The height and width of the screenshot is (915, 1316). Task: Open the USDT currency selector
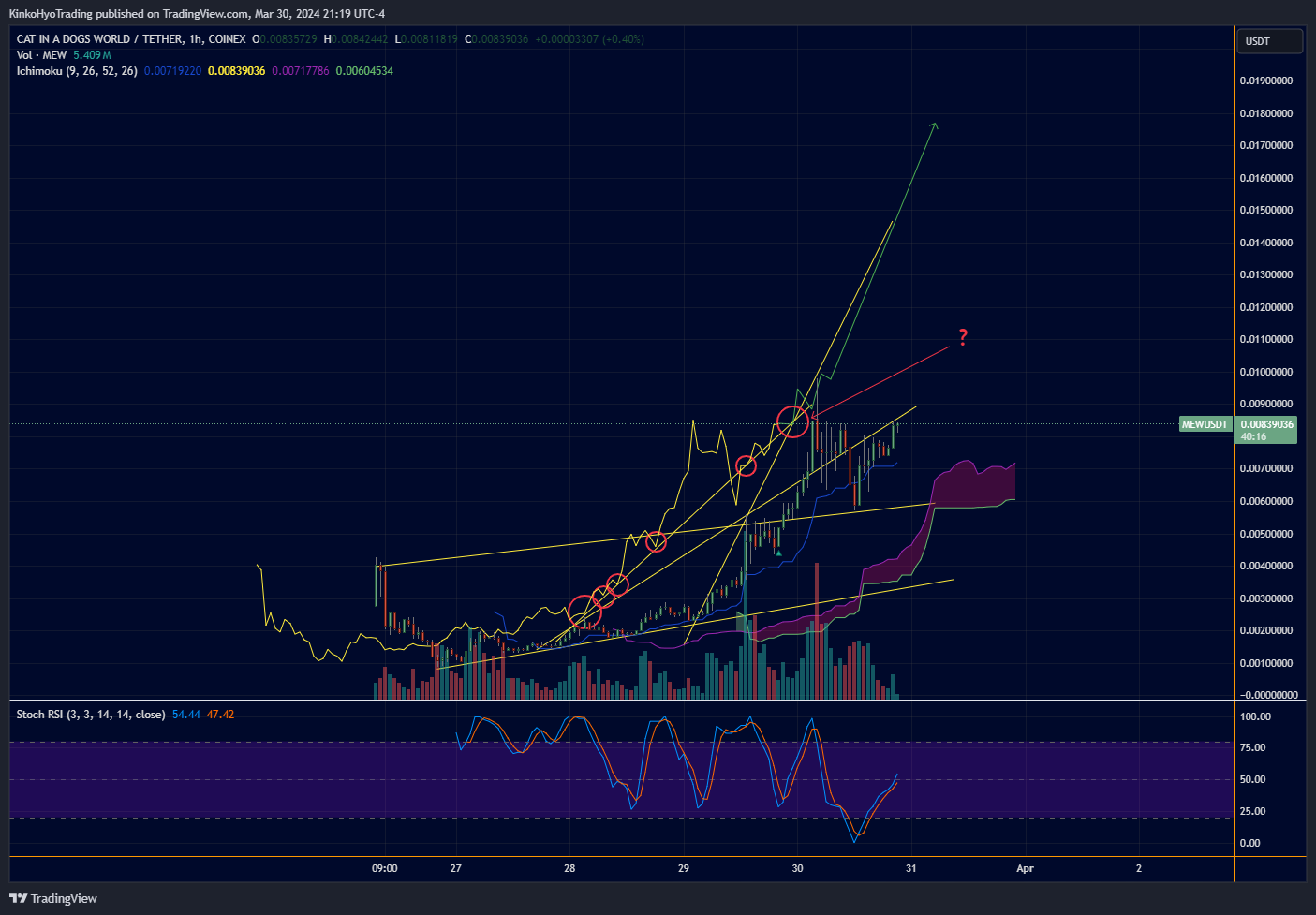click(1271, 41)
